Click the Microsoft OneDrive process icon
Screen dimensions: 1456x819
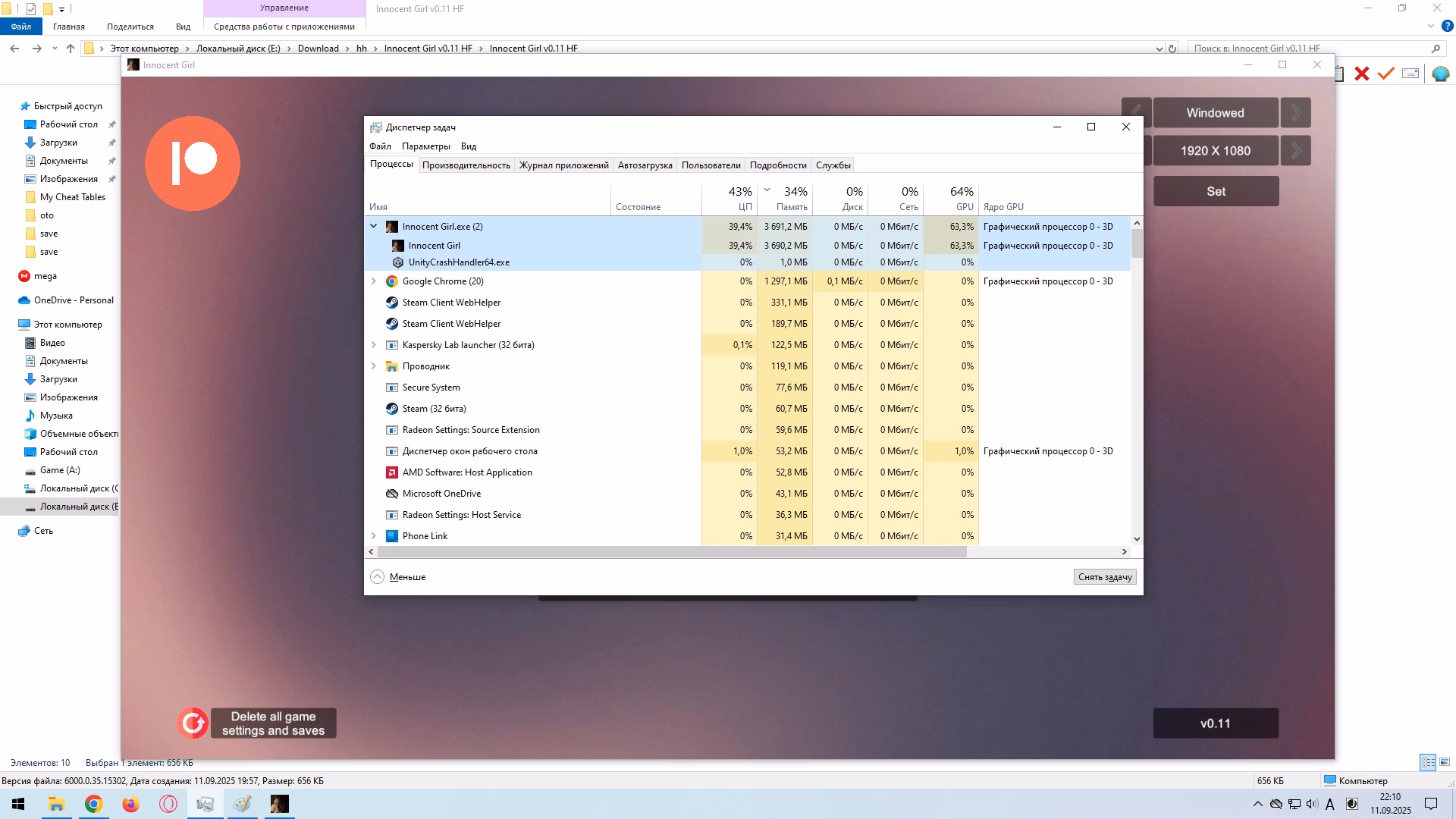pyautogui.click(x=392, y=494)
